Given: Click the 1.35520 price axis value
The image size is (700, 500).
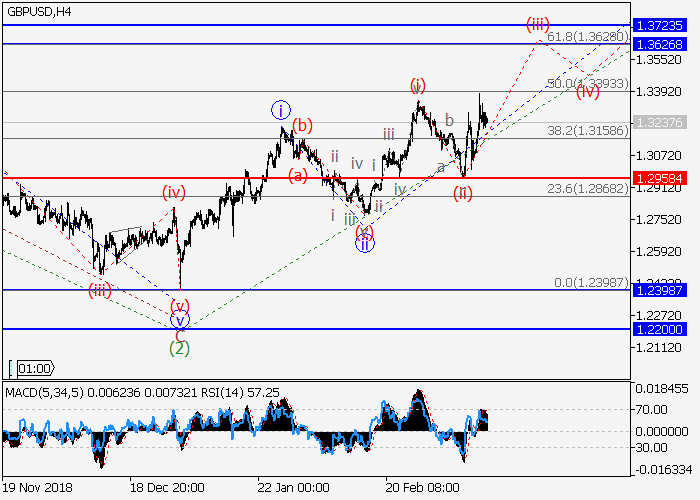Looking at the screenshot, I should [659, 59].
